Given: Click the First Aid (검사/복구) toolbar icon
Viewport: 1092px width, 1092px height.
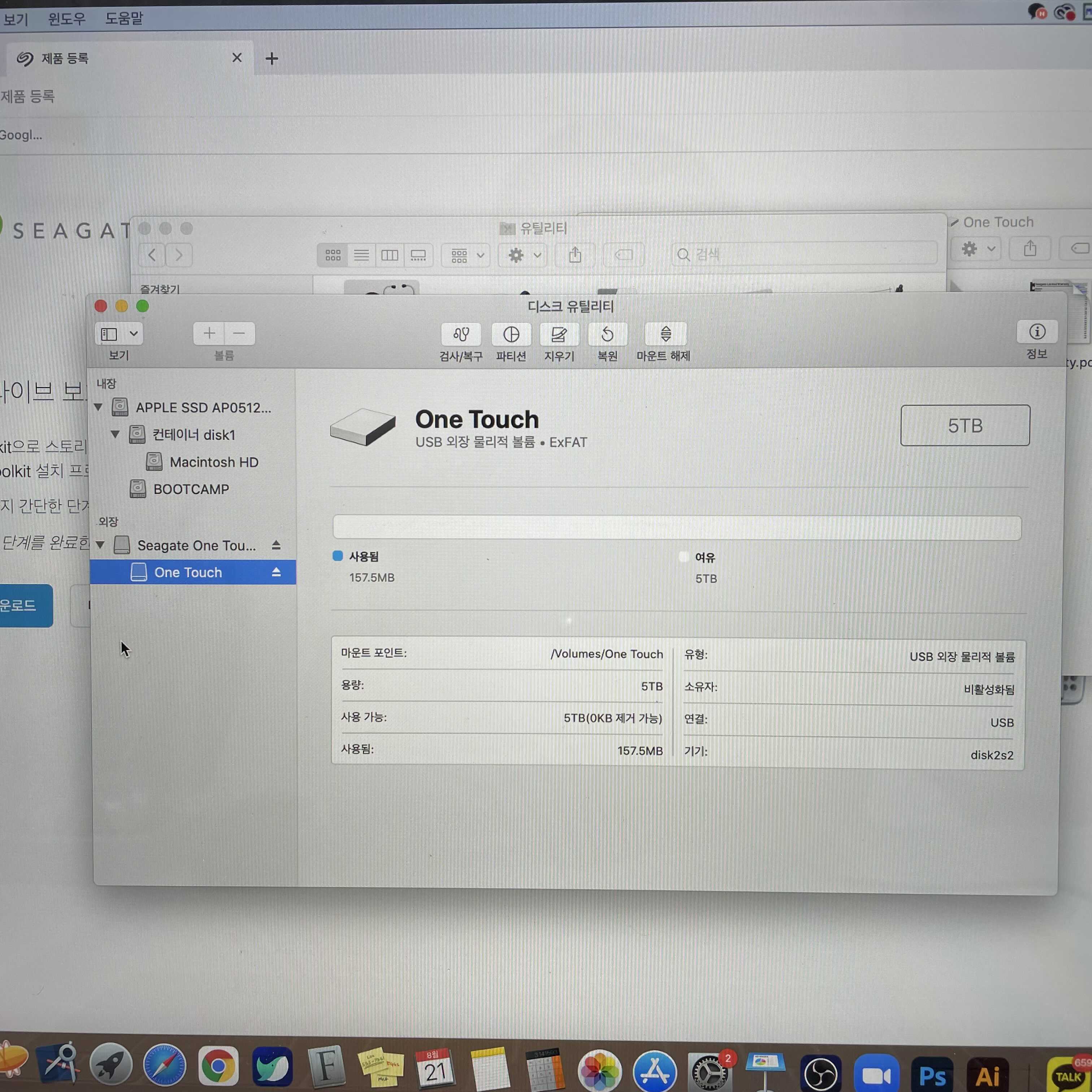Looking at the screenshot, I should (461, 335).
